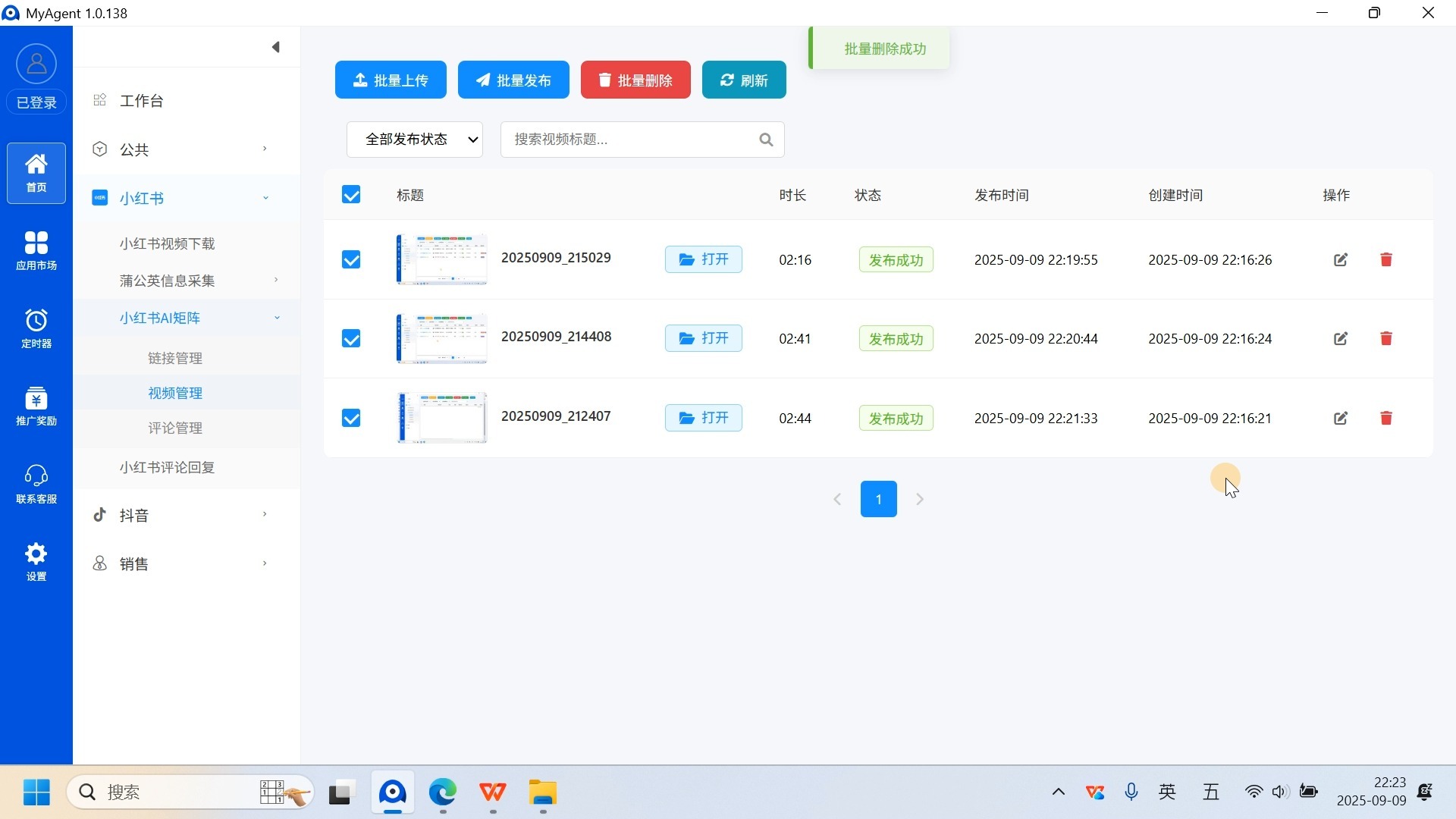
Task: Click thumbnail of video 20250909_214408
Action: (x=441, y=338)
